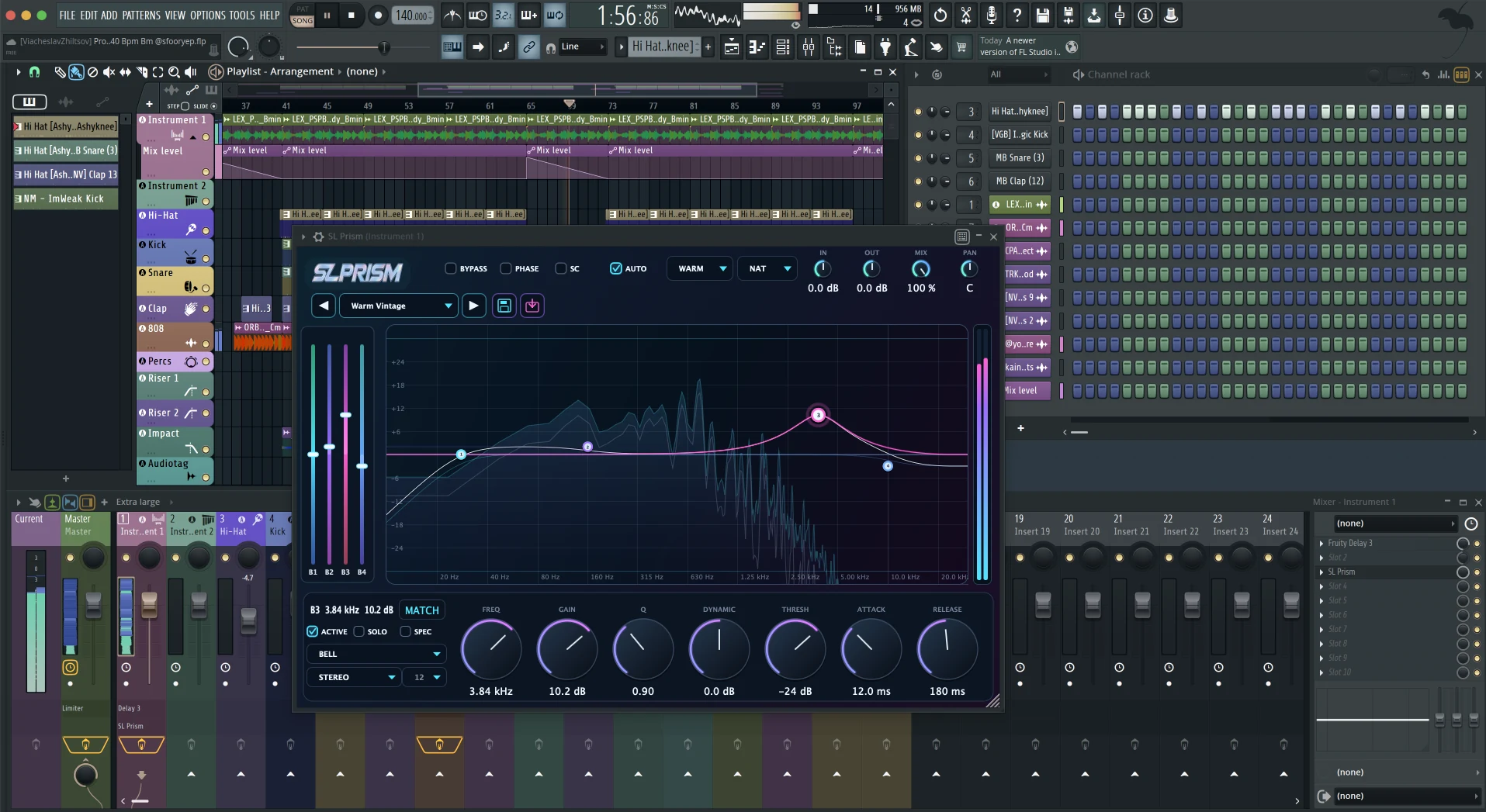Select the playlist slip tool
Screen dimensions: 1486x812
[x=125, y=71]
